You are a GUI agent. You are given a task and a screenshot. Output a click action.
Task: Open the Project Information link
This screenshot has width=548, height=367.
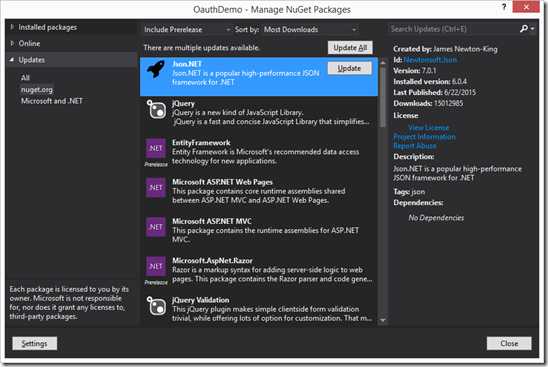(x=424, y=137)
